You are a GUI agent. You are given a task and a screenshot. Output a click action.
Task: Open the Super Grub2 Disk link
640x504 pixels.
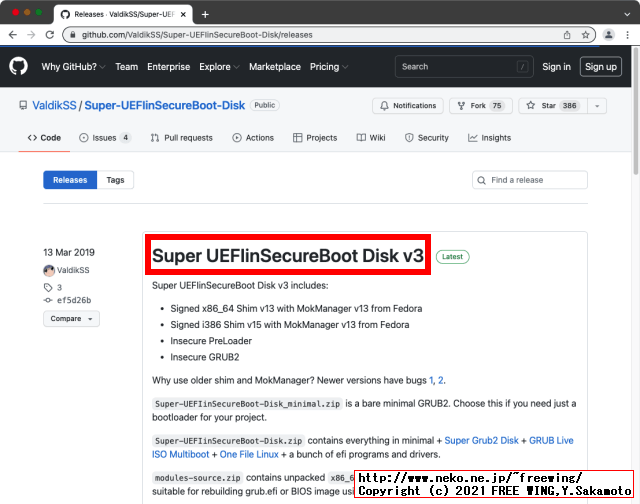pyautogui.click(x=482, y=440)
